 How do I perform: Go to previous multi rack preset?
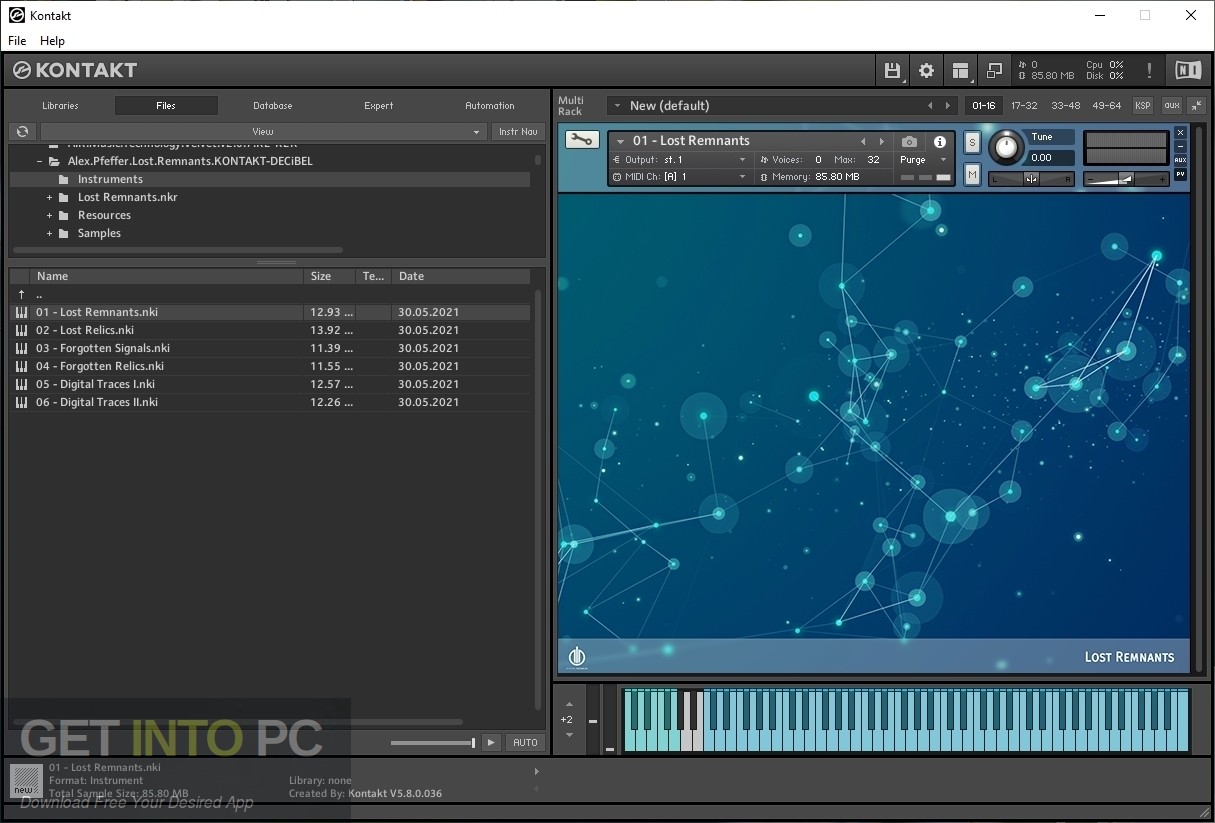(930, 105)
